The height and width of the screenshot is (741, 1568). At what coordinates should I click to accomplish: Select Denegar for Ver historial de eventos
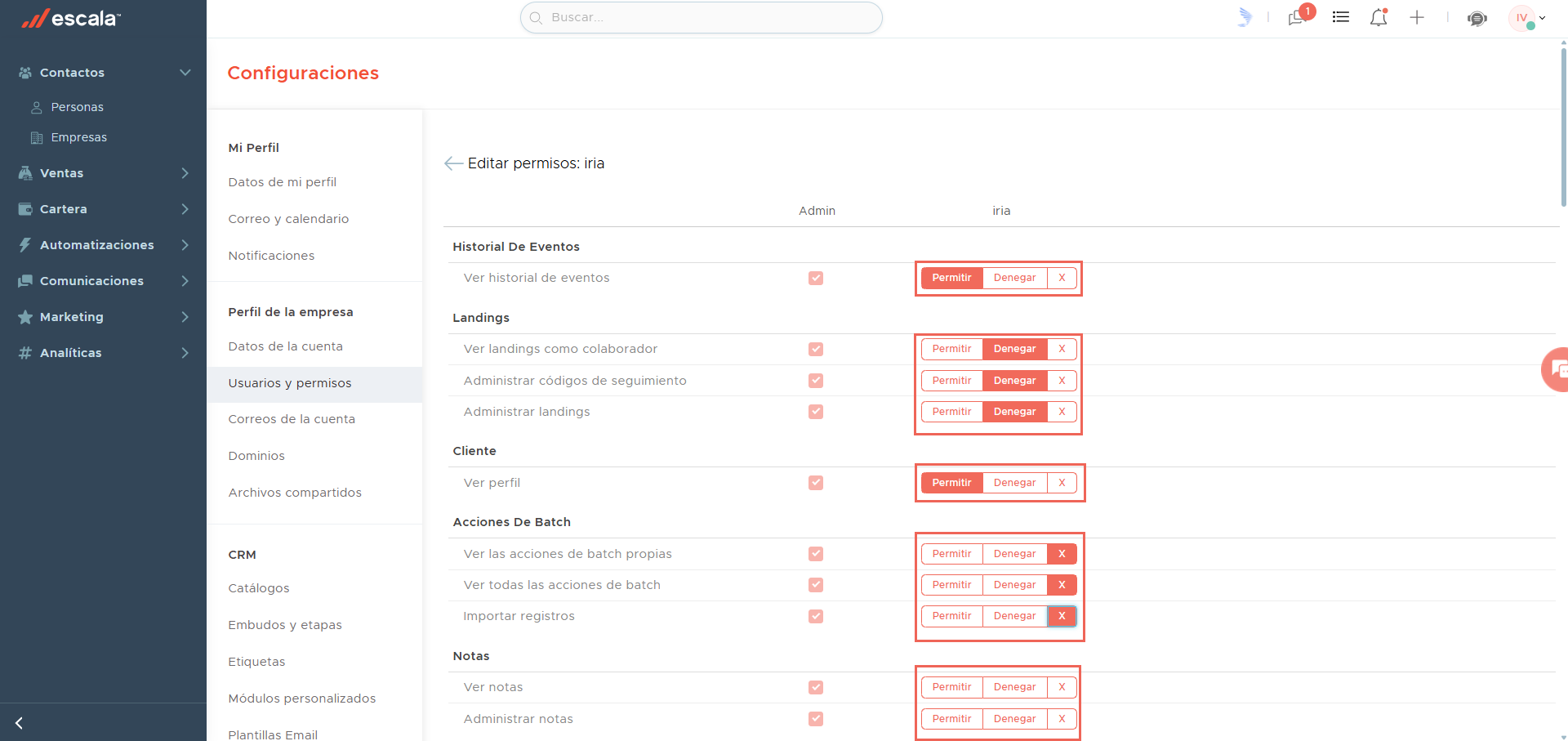1015,279
